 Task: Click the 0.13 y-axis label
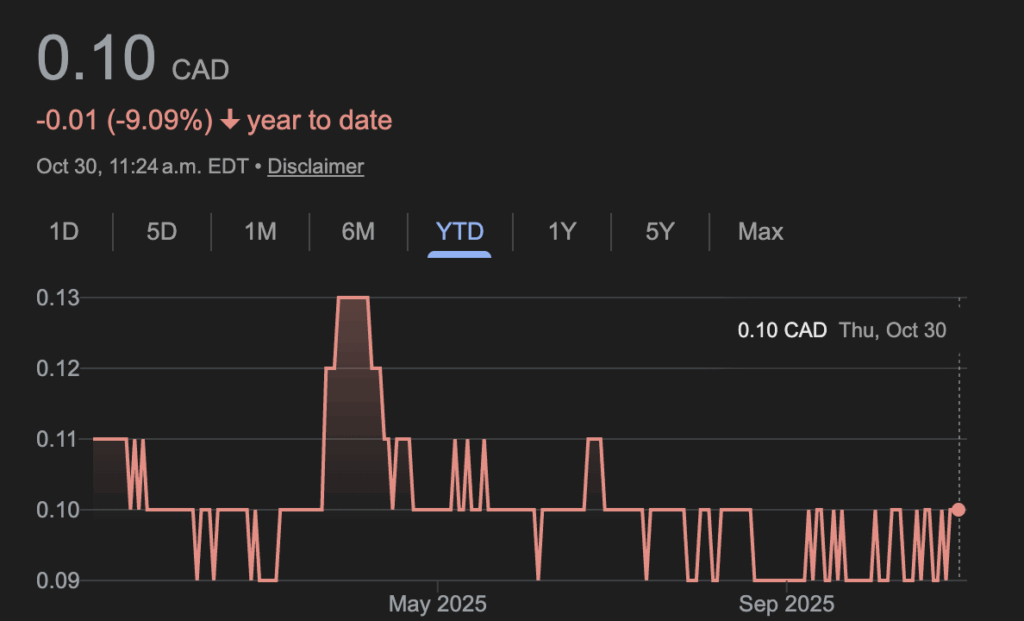pyautogui.click(x=57, y=298)
